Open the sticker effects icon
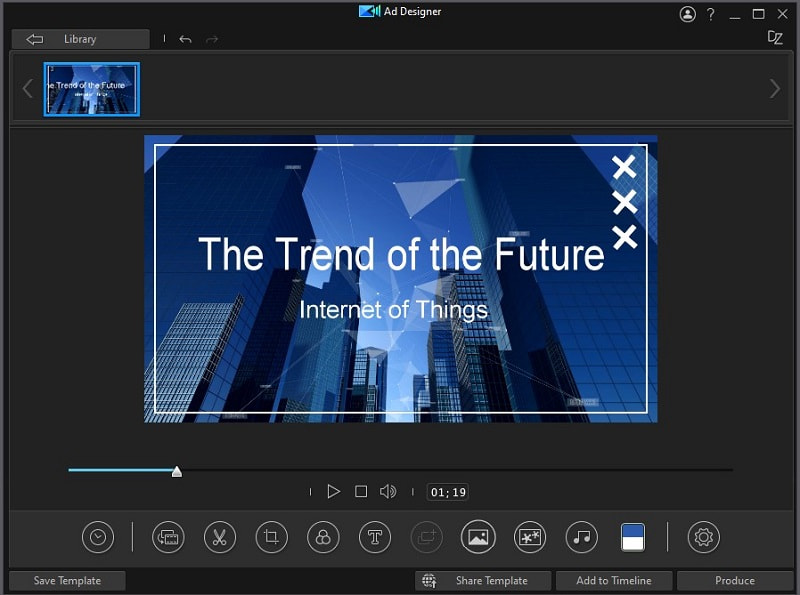 tap(530, 537)
